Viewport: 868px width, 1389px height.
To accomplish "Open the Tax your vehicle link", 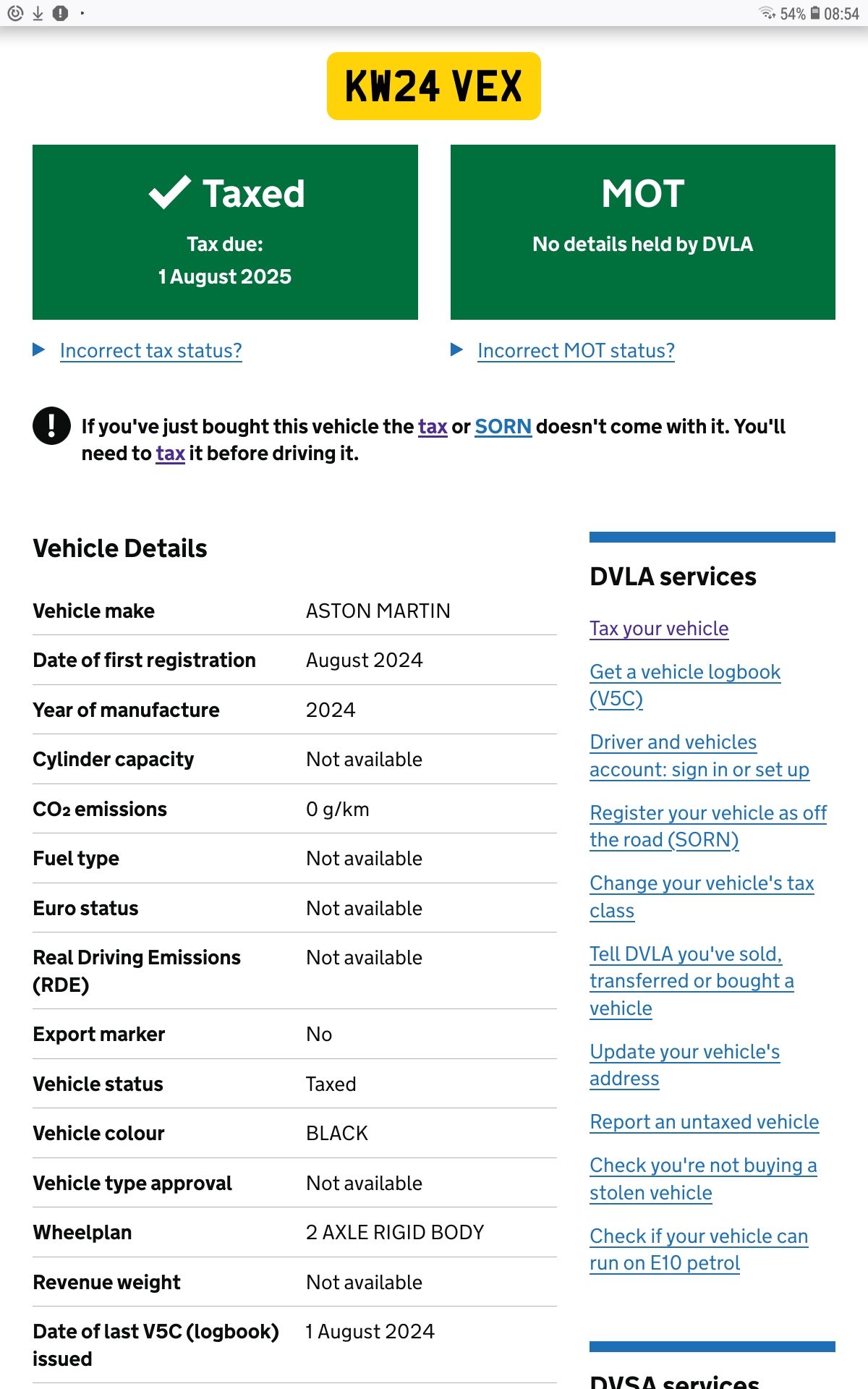I will pyautogui.click(x=658, y=629).
